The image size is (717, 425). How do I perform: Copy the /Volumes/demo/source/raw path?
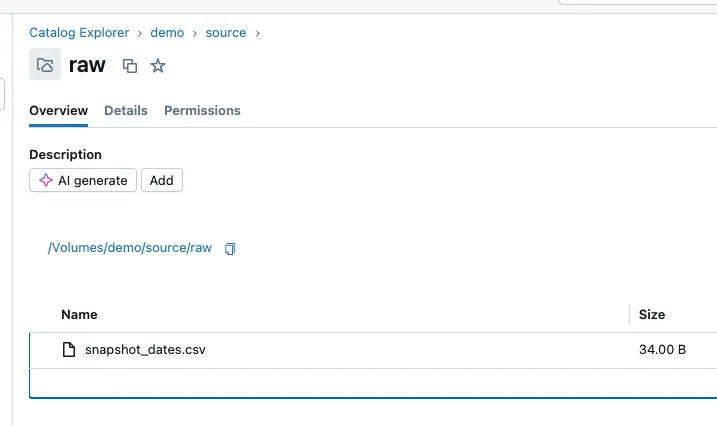click(x=230, y=248)
